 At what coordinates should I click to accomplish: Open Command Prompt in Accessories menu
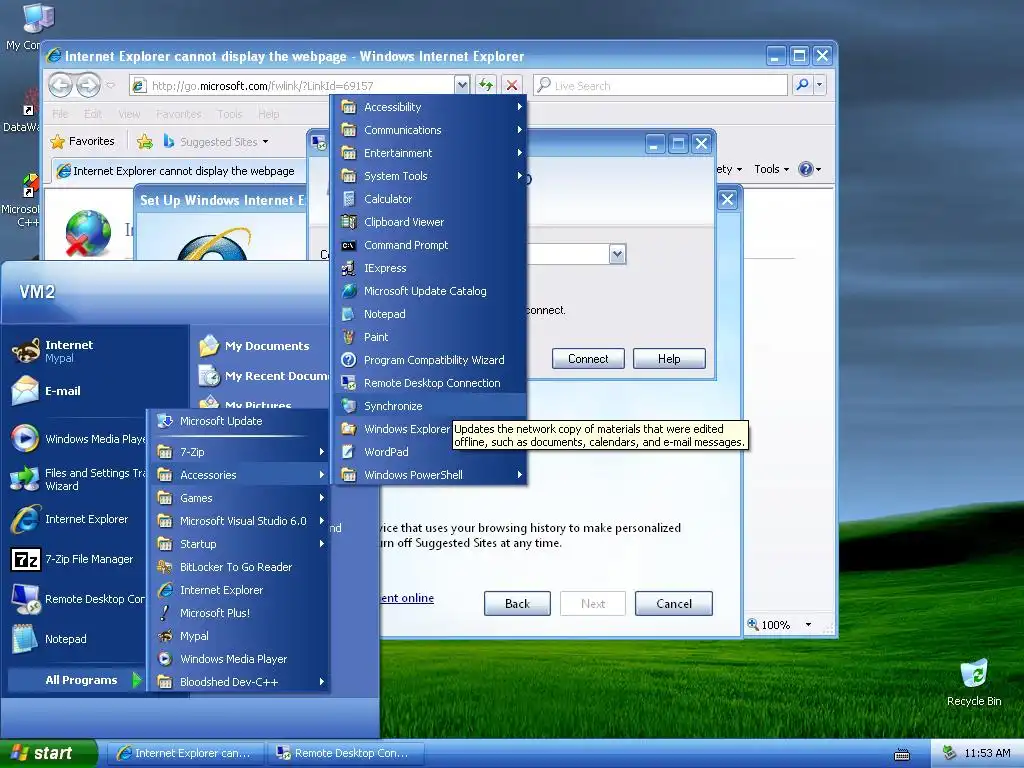click(430, 245)
